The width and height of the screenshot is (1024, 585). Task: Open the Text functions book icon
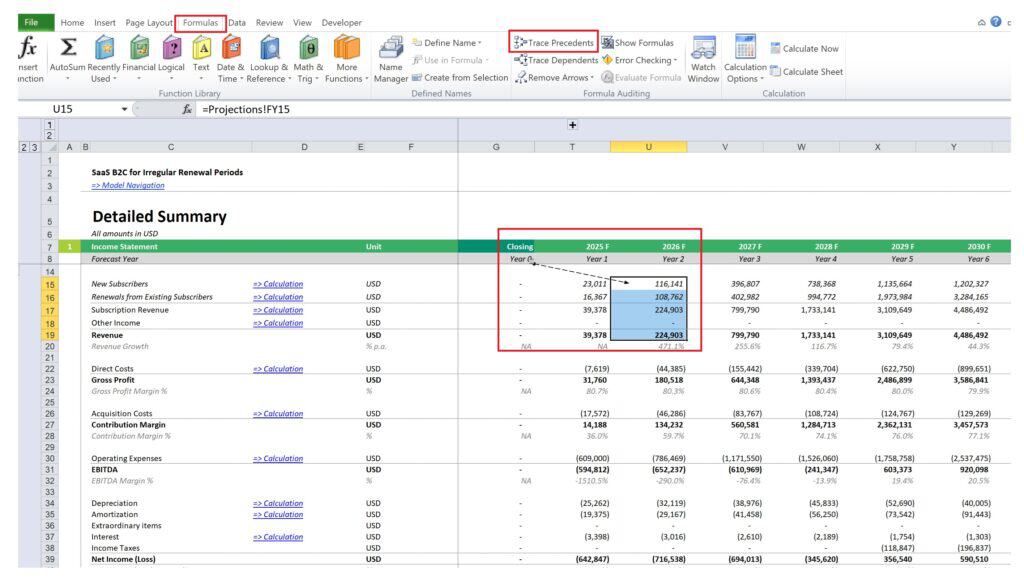[x=202, y=48]
